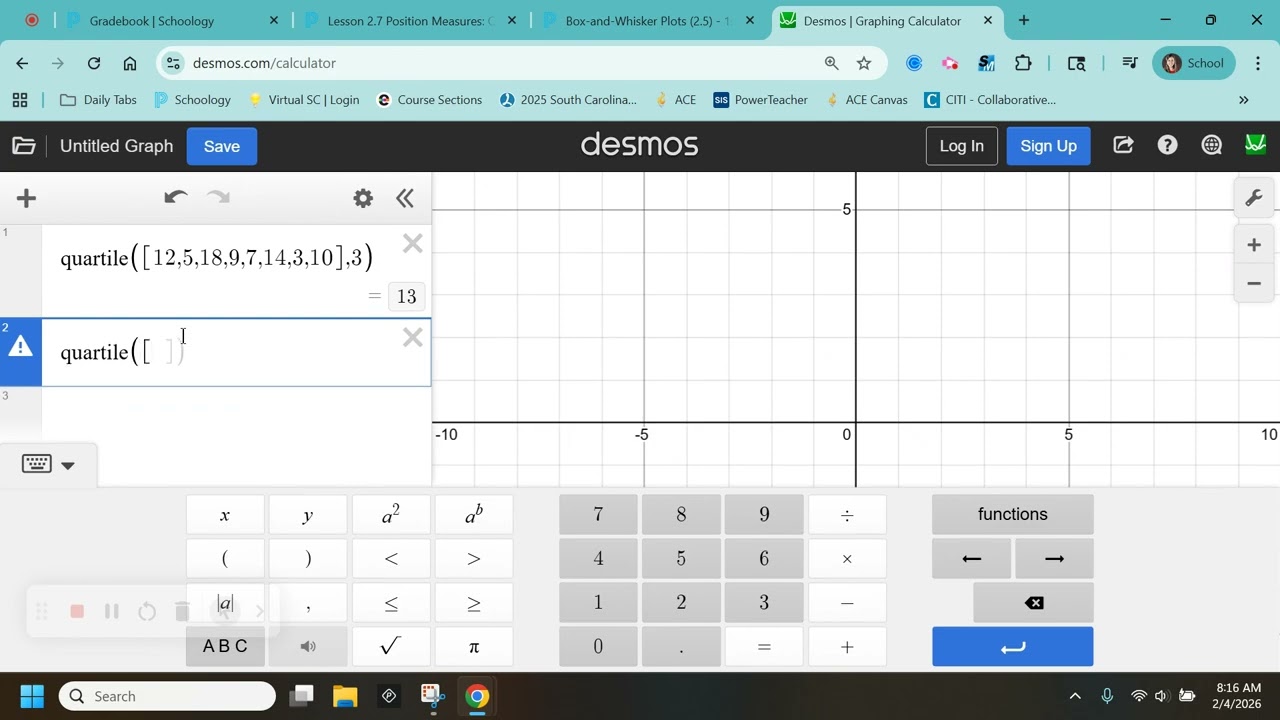Viewport: 1280px width, 720px height.
Task: Switch to Lesson 2.7 Position Measures tab
Action: [x=409, y=20]
